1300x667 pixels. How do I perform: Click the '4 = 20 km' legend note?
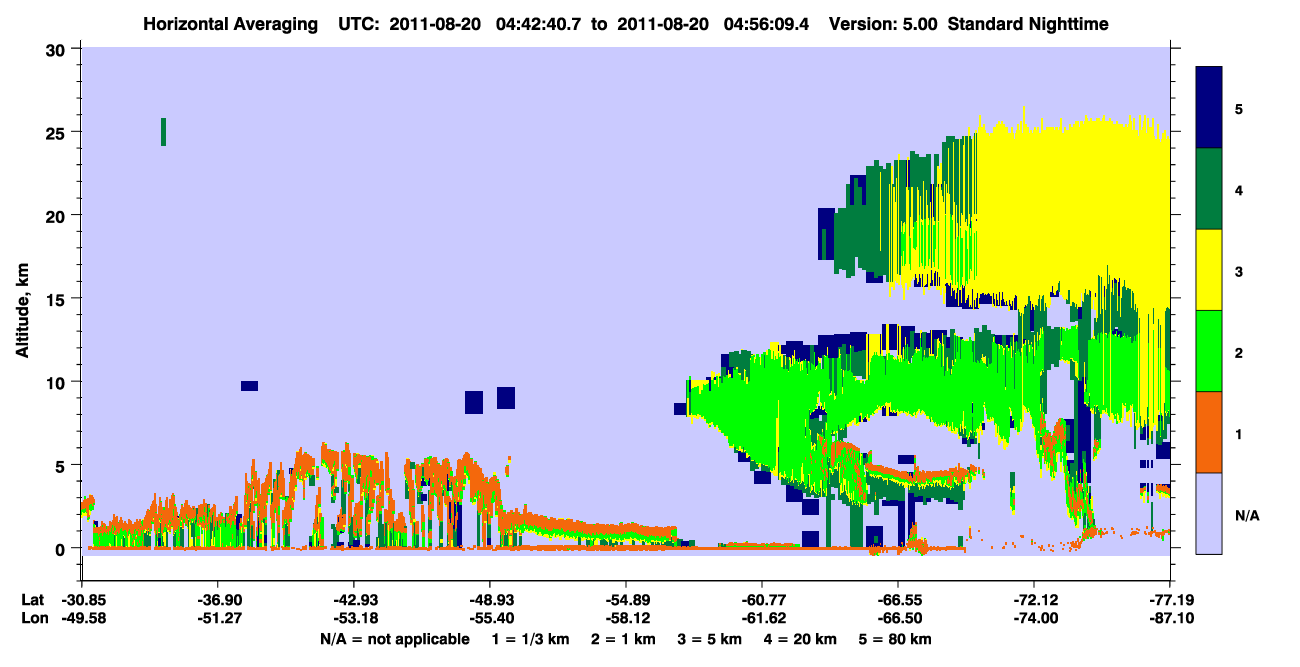801,639
